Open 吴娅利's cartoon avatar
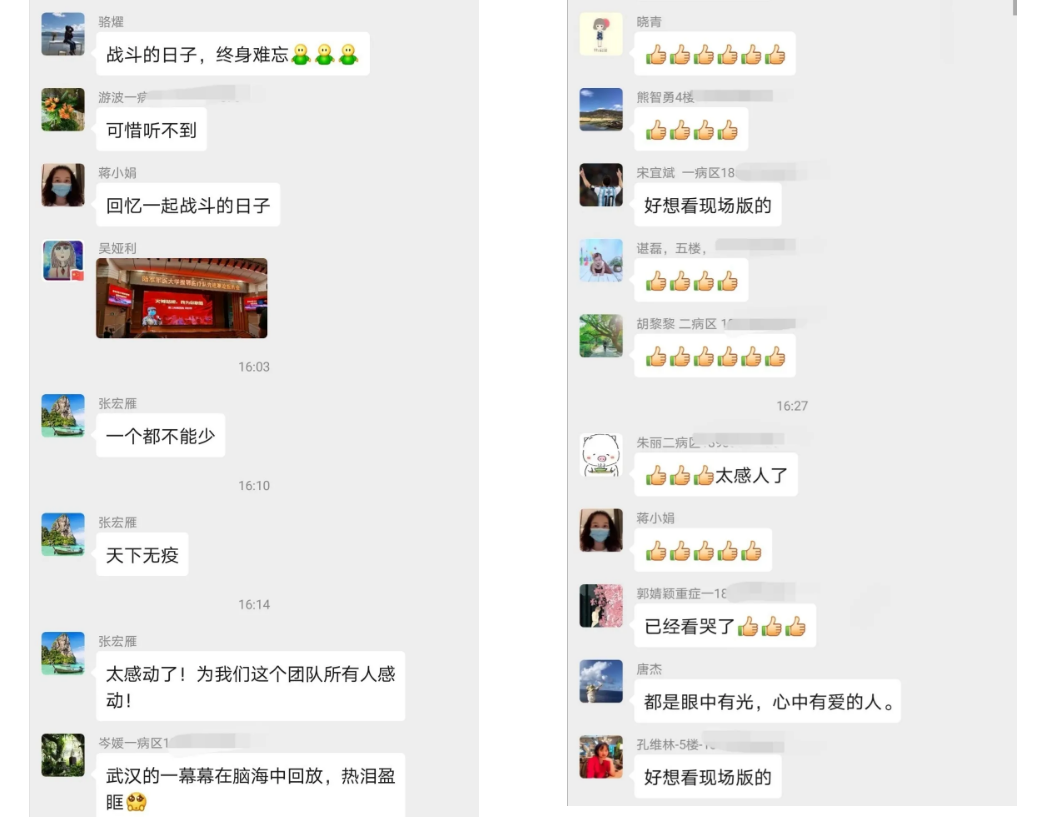The image size is (1045, 818). point(63,260)
